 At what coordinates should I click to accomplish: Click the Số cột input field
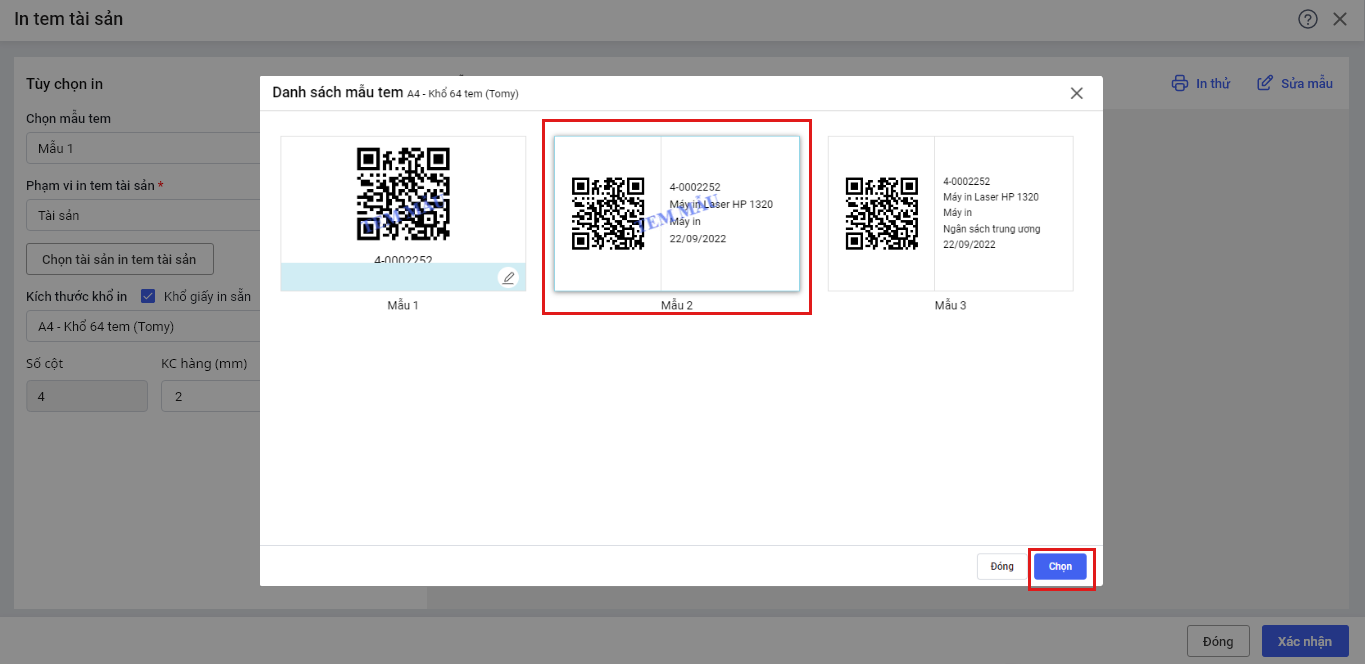pos(87,396)
